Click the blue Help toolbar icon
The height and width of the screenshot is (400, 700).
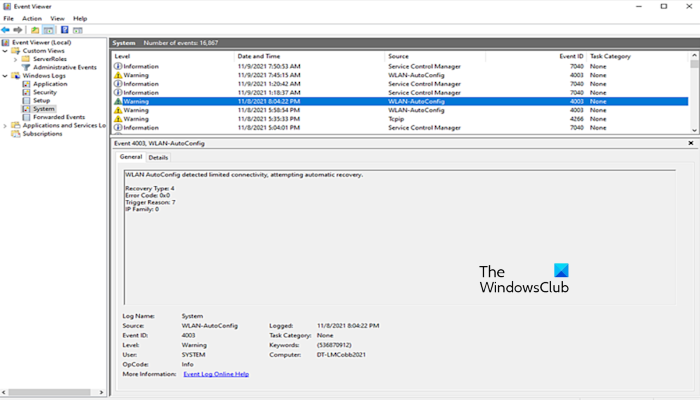click(64, 30)
